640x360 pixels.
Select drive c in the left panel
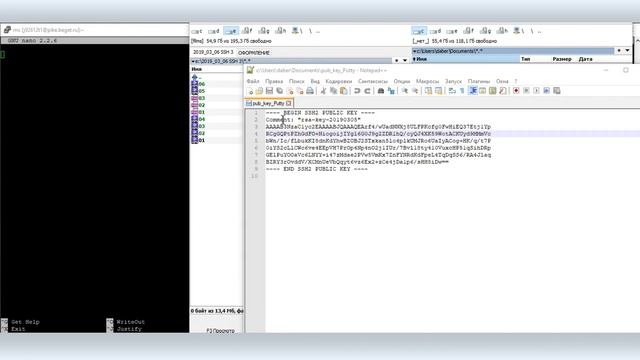point(197,31)
